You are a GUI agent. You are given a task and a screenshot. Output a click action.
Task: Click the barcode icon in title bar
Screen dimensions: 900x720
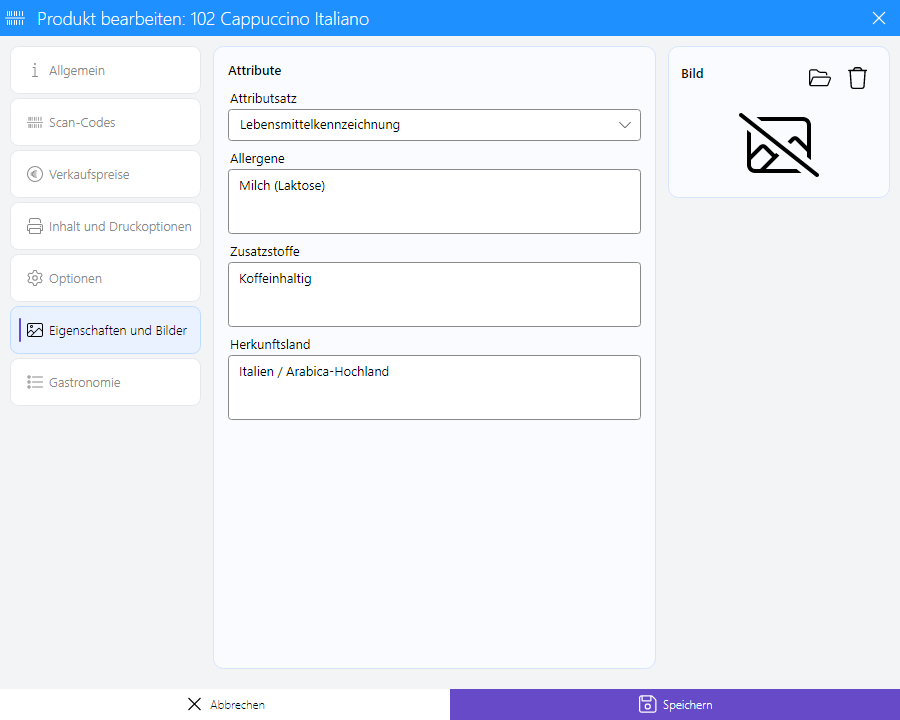(x=15, y=18)
